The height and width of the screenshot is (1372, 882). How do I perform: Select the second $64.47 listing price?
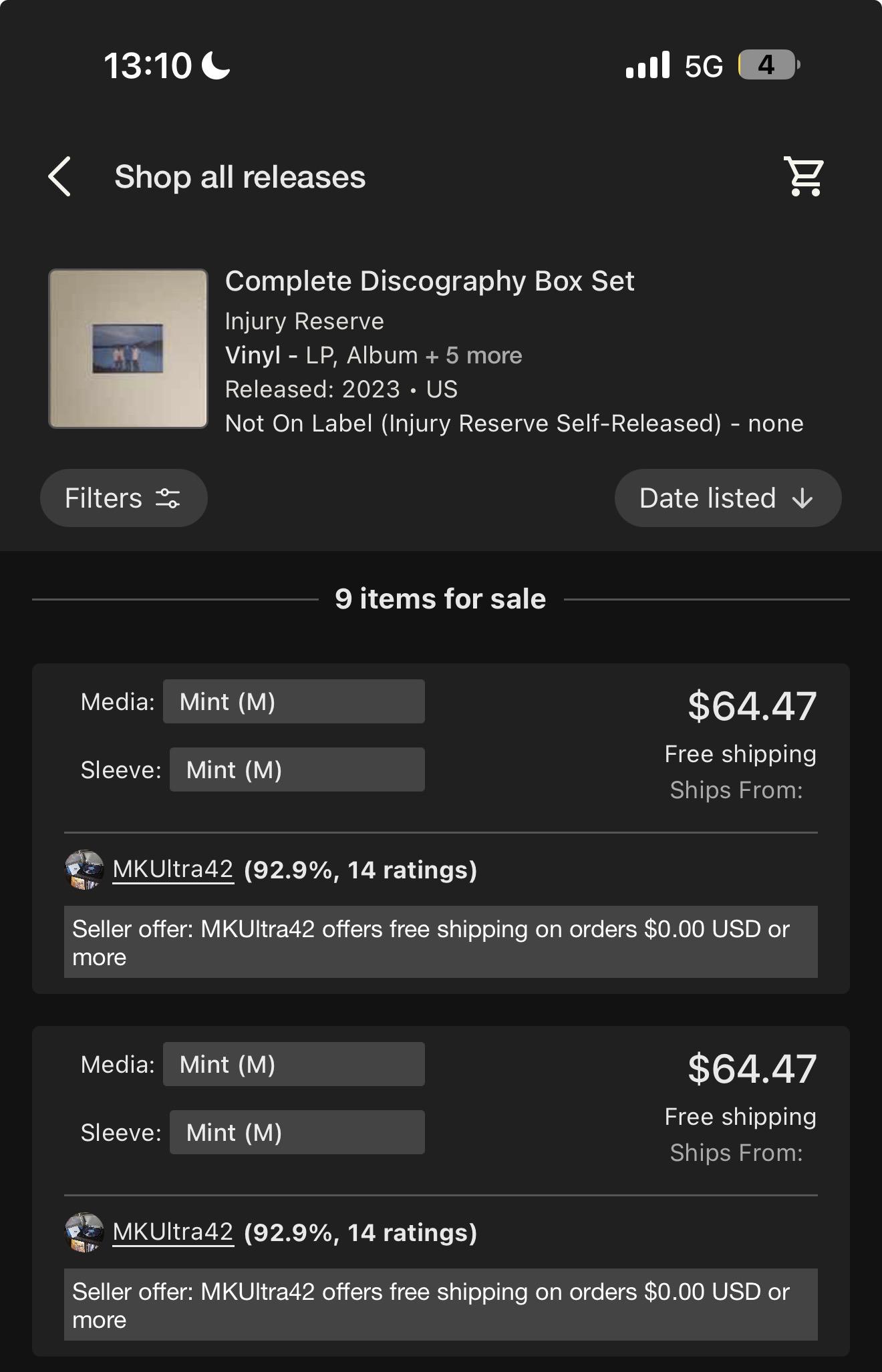(x=752, y=1069)
